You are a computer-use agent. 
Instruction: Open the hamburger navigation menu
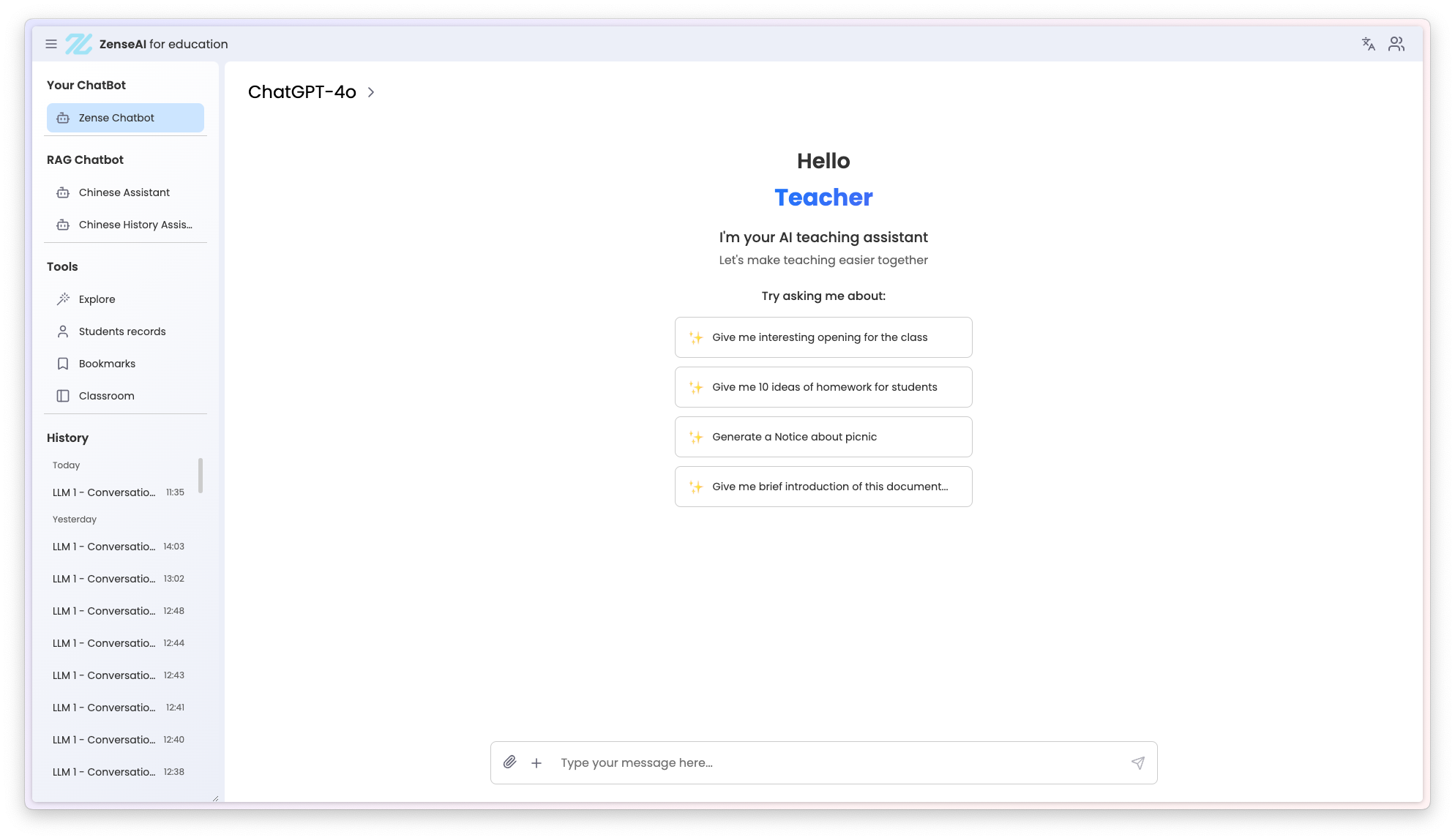(x=51, y=44)
